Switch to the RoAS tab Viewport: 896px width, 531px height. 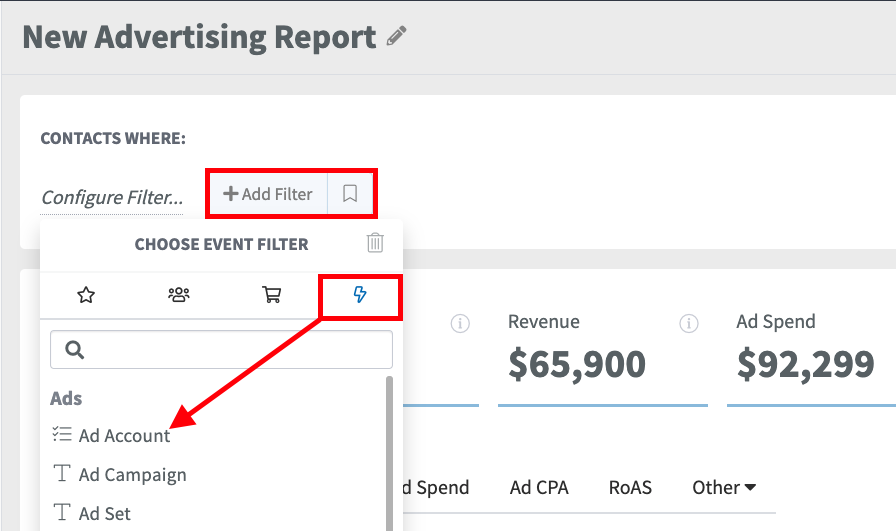click(630, 488)
